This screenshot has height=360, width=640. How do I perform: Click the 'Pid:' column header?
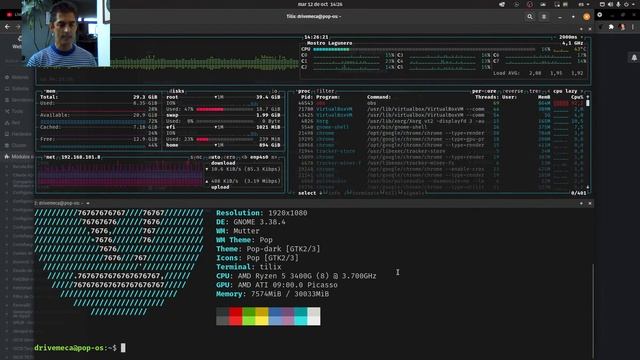pyautogui.click(x=307, y=97)
